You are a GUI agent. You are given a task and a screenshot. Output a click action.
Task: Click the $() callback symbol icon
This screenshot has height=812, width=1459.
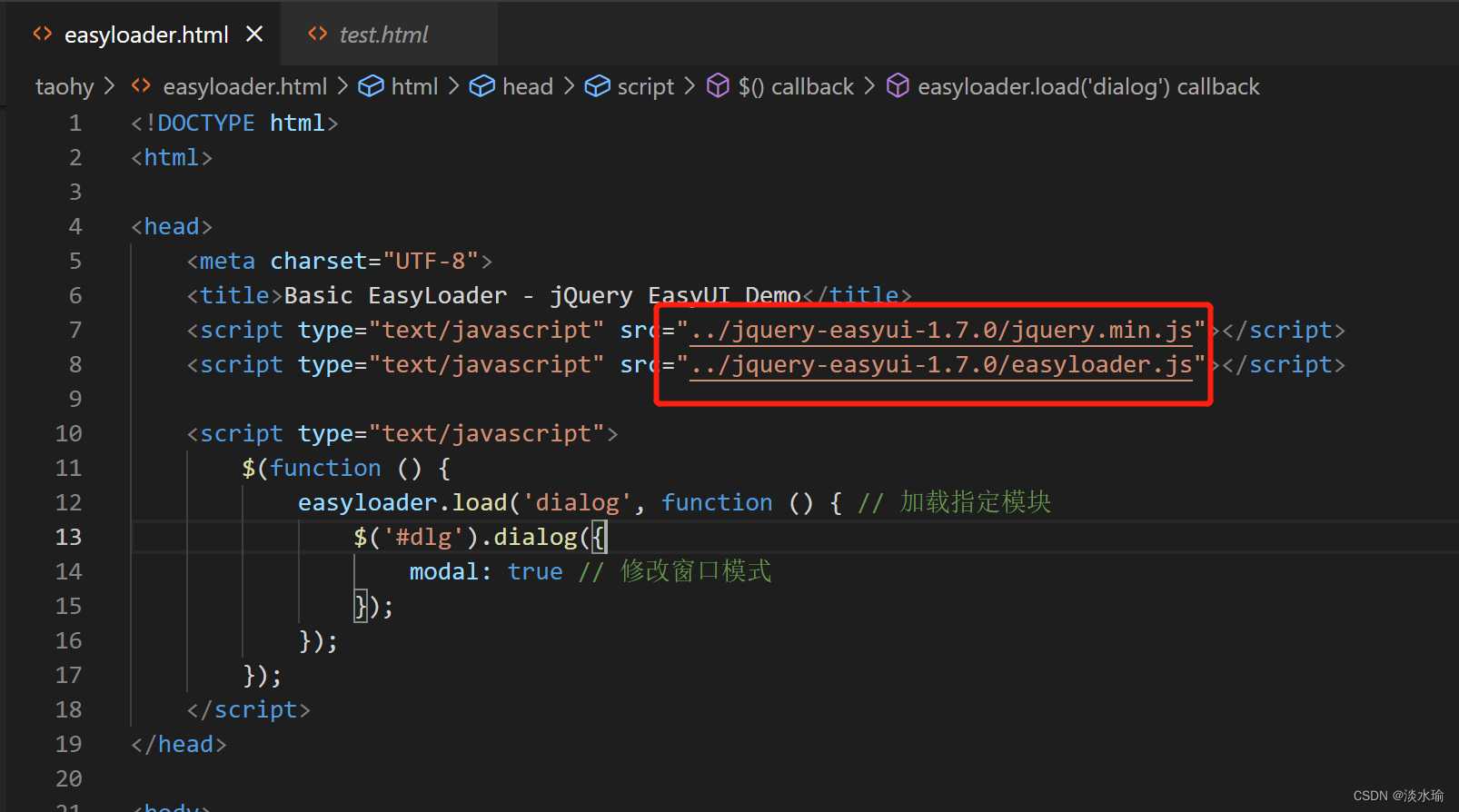pos(718,85)
